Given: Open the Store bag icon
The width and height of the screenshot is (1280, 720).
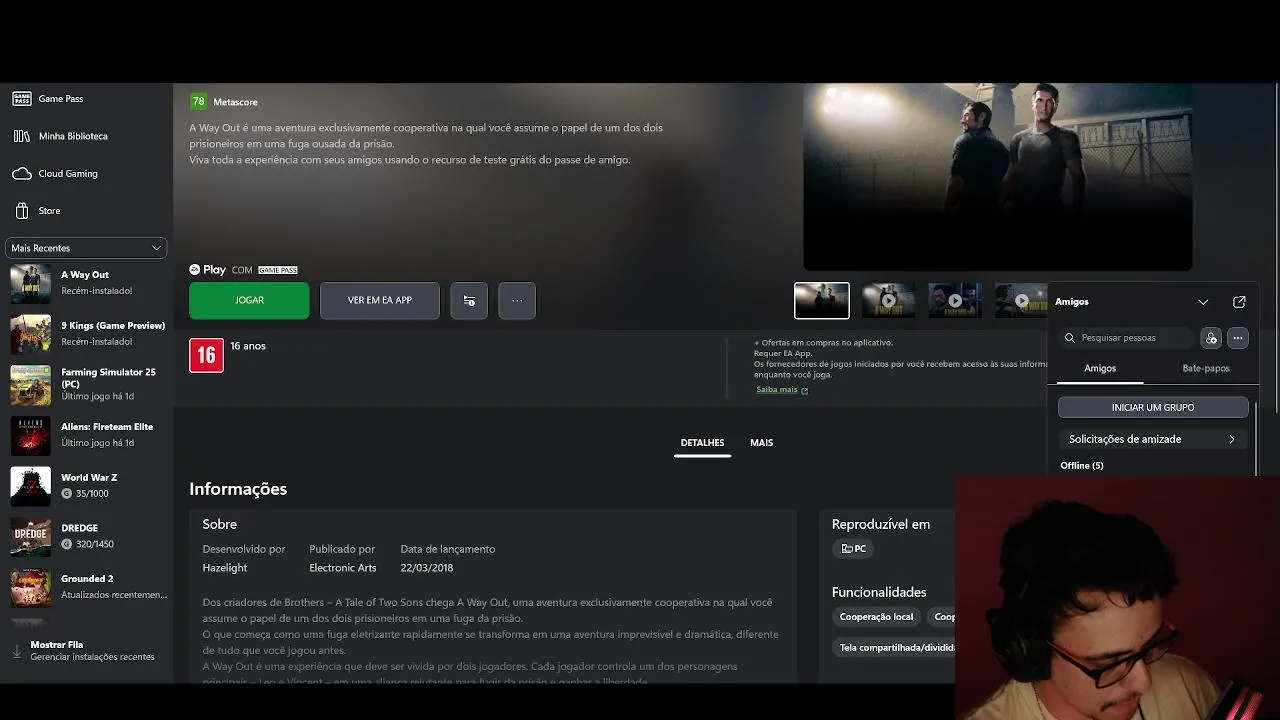Looking at the screenshot, I should 21,211.
